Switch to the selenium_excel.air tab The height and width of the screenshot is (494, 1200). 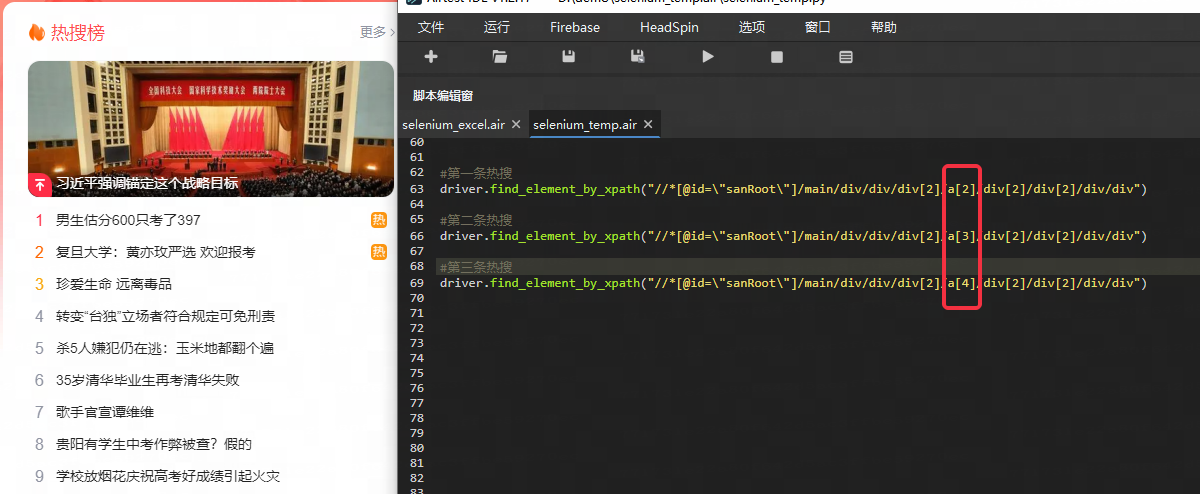(x=453, y=125)
